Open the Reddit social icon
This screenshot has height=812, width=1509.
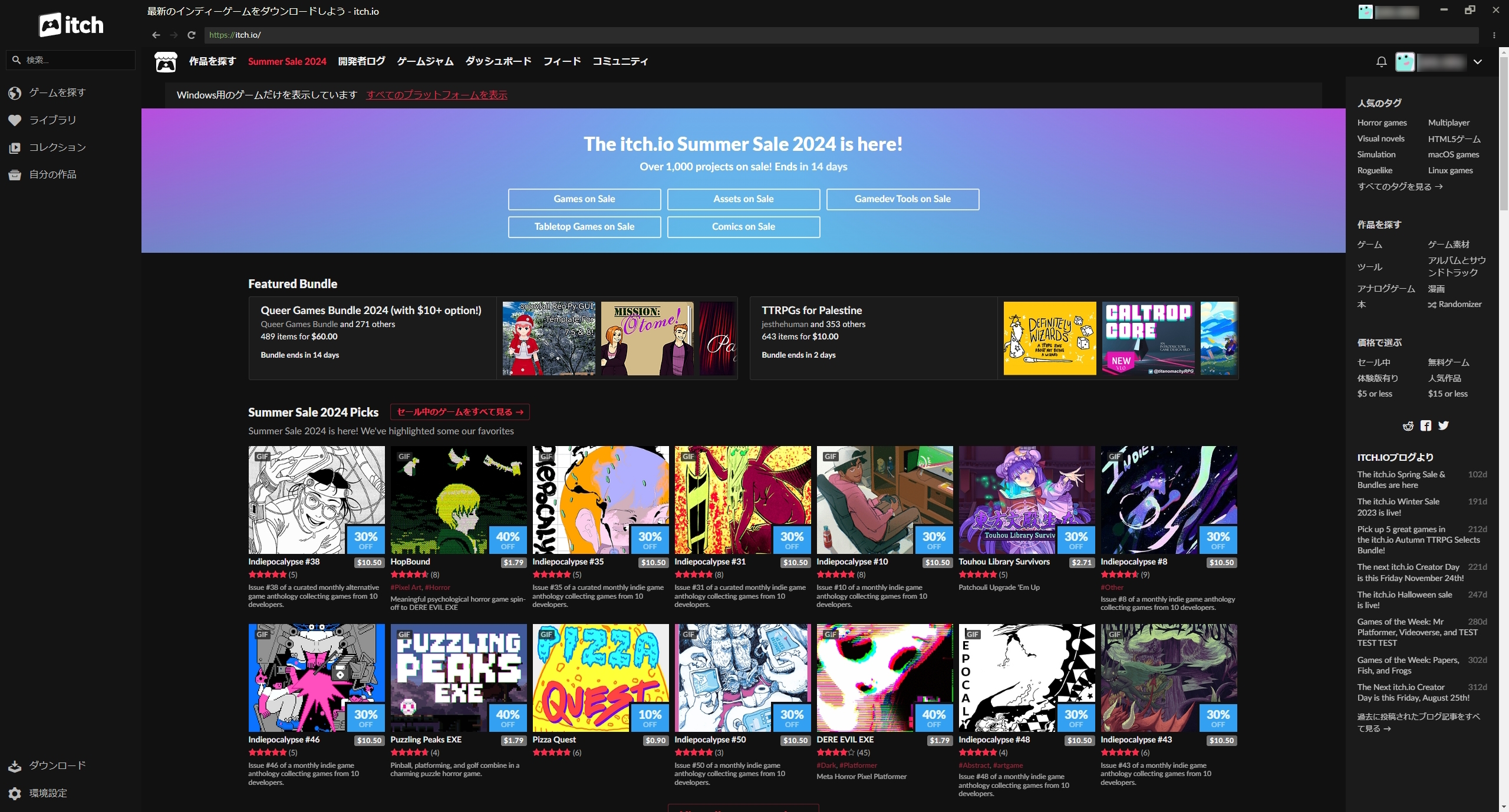(x=1408, y=426)
